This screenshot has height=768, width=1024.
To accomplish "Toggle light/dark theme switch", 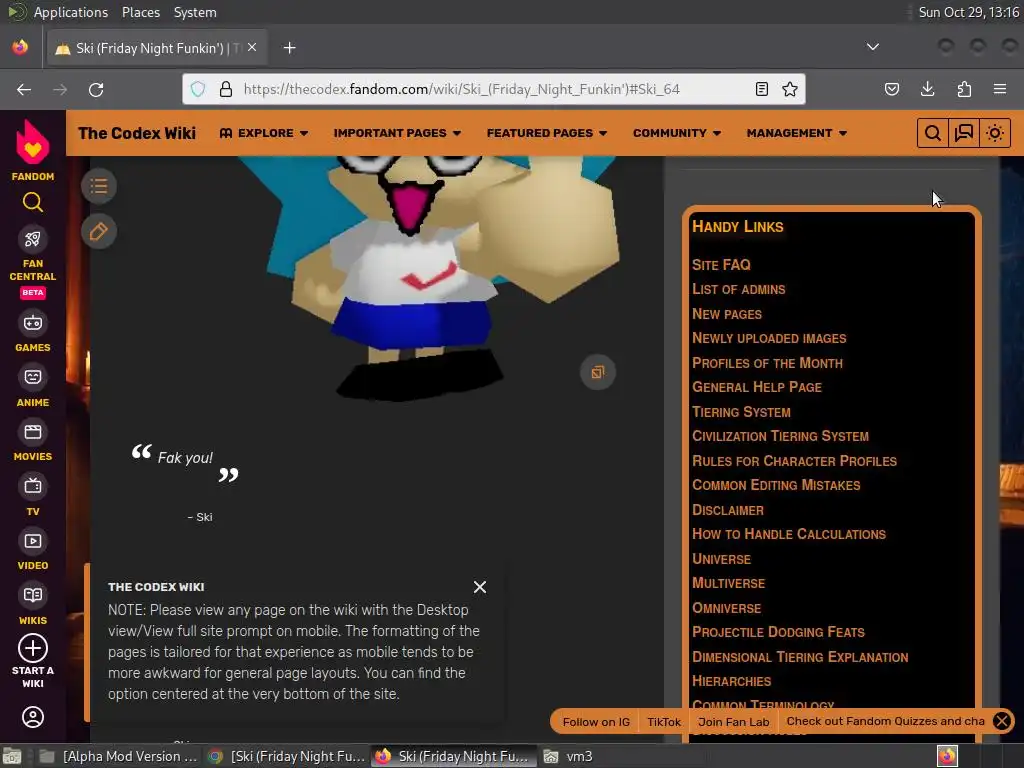I will 995,133.
